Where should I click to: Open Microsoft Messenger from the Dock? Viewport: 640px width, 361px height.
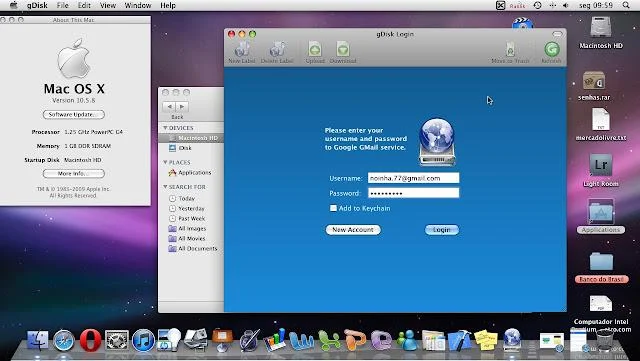click(x=407, y=341)
